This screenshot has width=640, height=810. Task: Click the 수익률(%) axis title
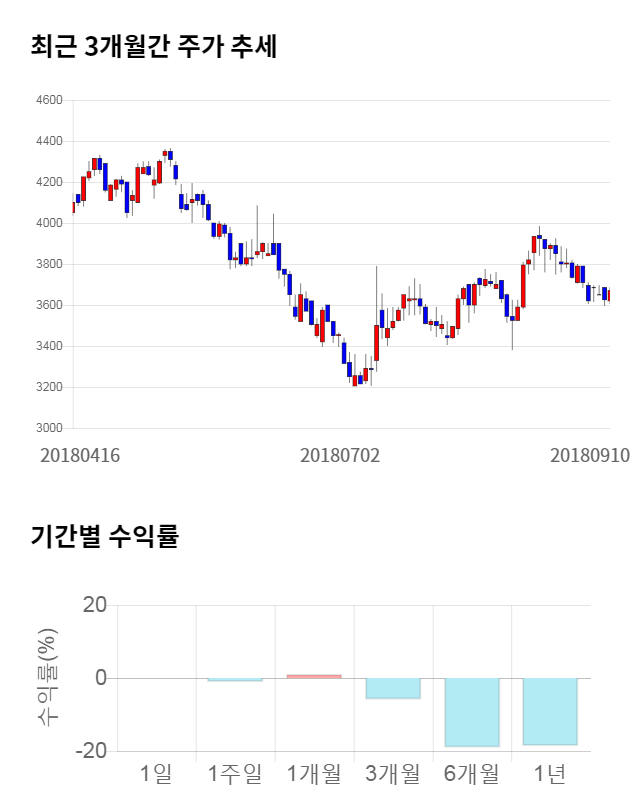(x=45, y=678)
